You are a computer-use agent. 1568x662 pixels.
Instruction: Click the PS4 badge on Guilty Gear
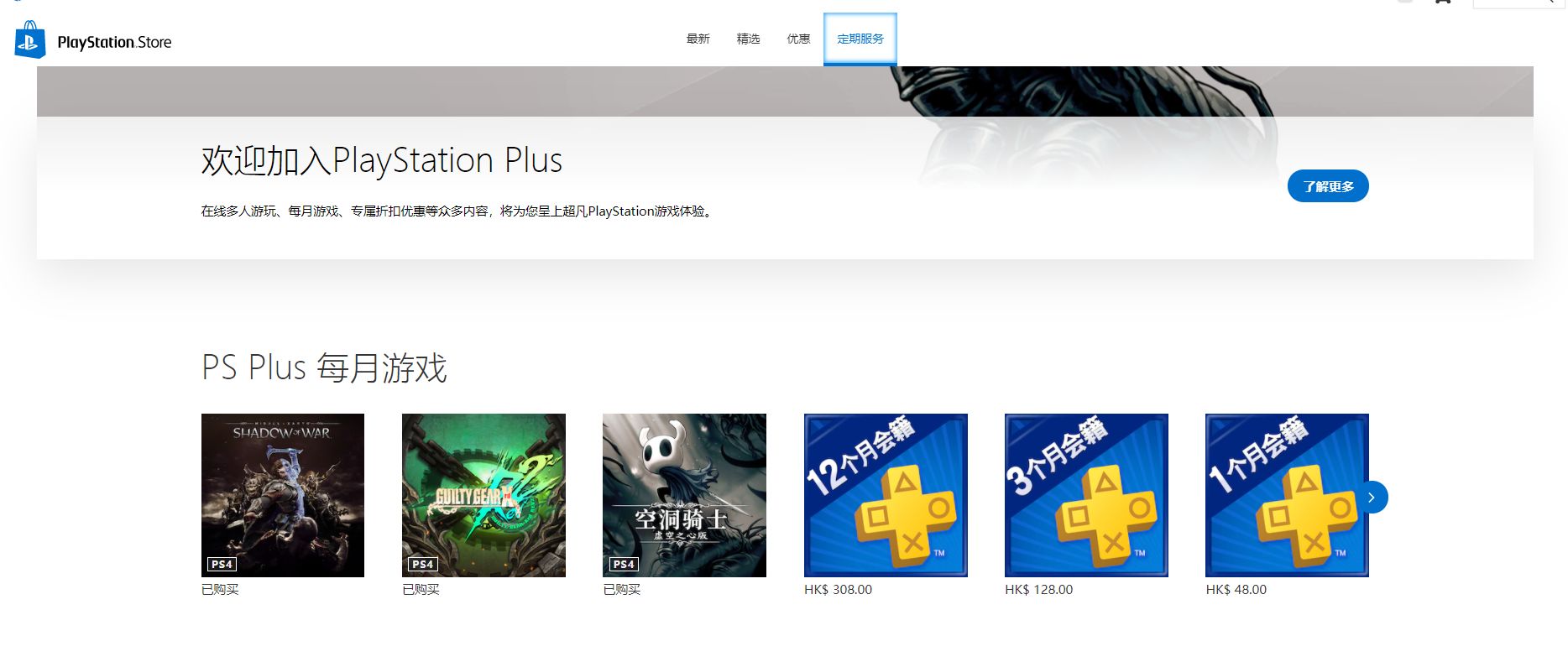click(423, 565)
